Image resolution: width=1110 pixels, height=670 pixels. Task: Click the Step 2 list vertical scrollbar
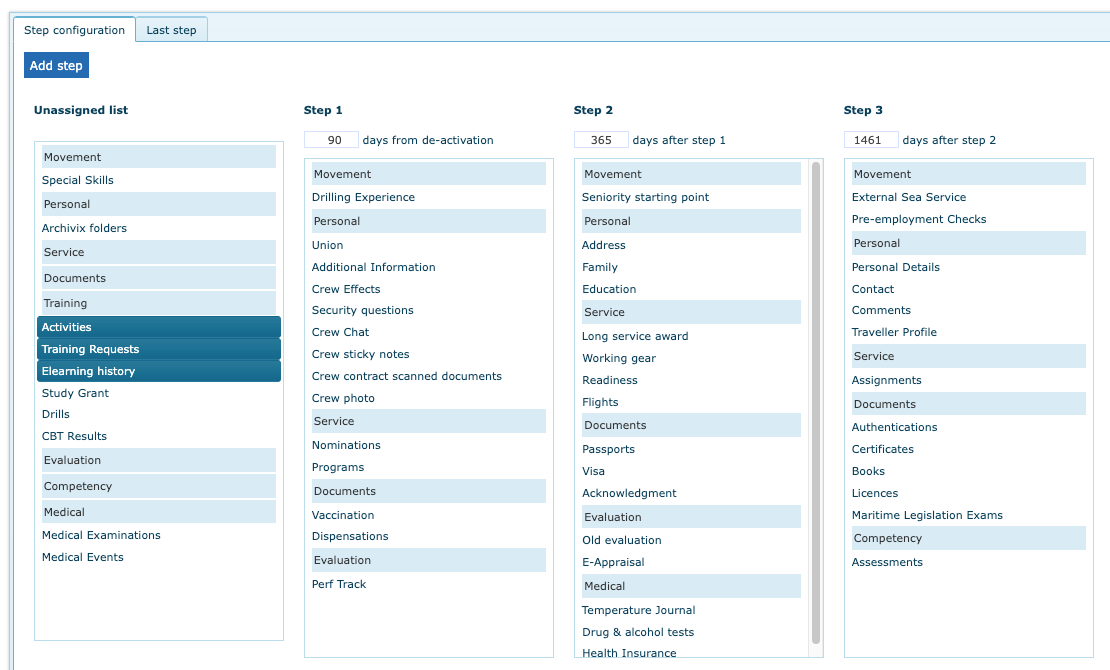click(x=816, y=402)
